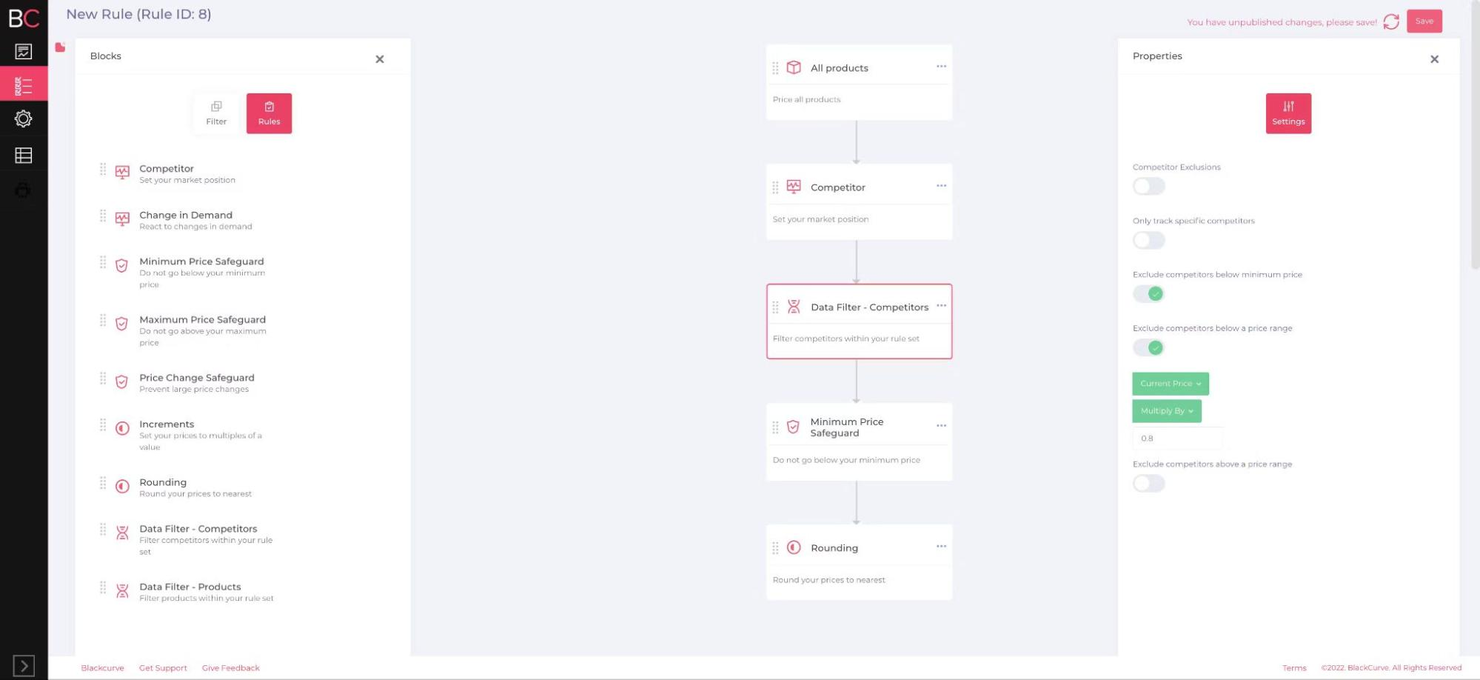The height and width of the screenshot is (680, 1480).
Task: Click the settings gear in the sidebar
Action: pos(24,119)
